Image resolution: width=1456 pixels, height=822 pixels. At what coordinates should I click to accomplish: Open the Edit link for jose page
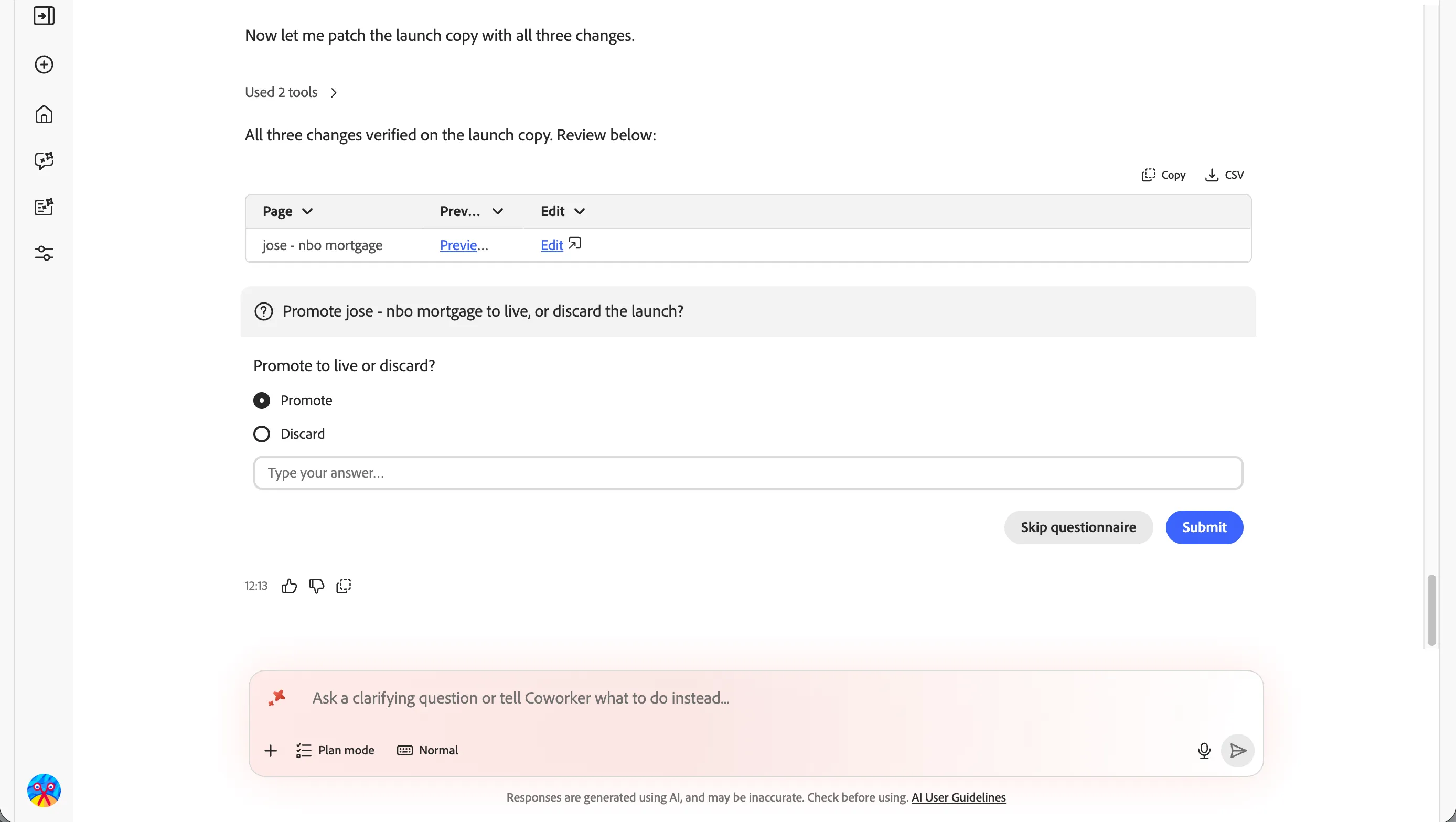(552, 245)
